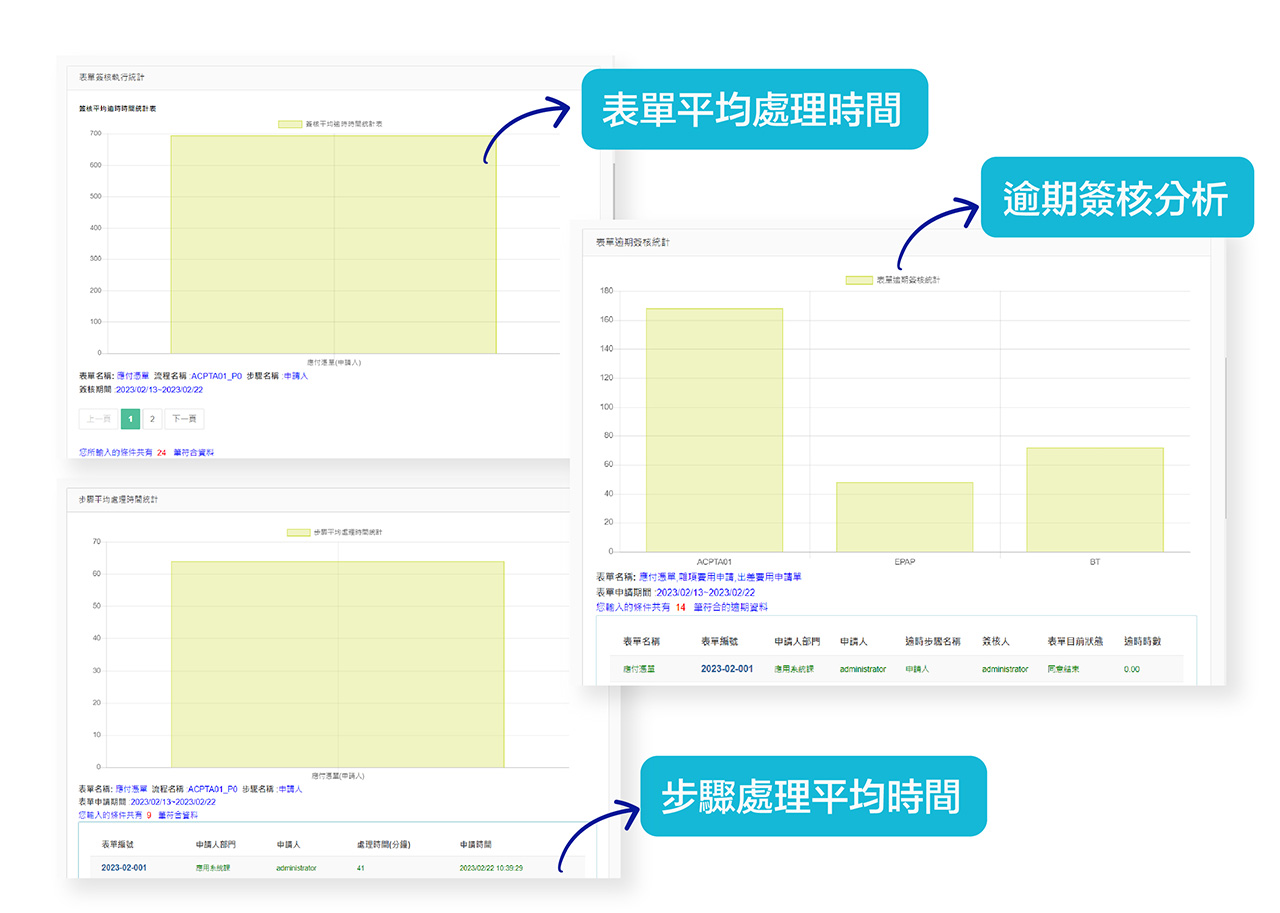
Task: Open form 2023-02-001 in overdue table
Action: [x=726, y=669]
